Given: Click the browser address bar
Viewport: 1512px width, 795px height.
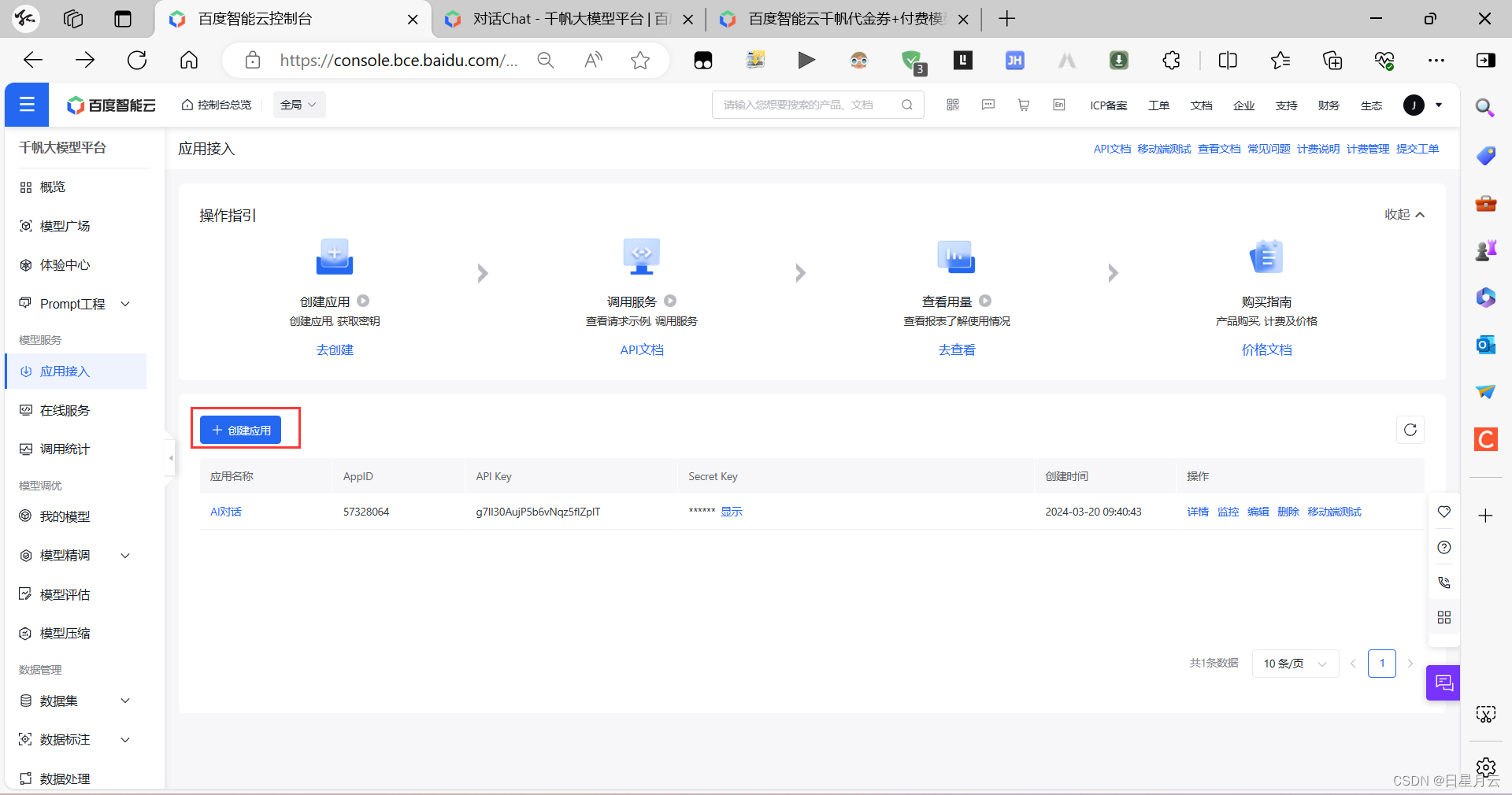Looking at the screenshot, I should tap(398, 61).
